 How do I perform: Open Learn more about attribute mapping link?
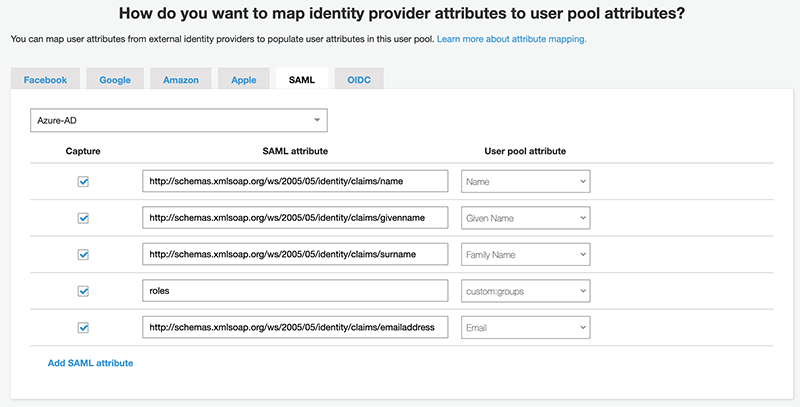[x=511, y=39]
